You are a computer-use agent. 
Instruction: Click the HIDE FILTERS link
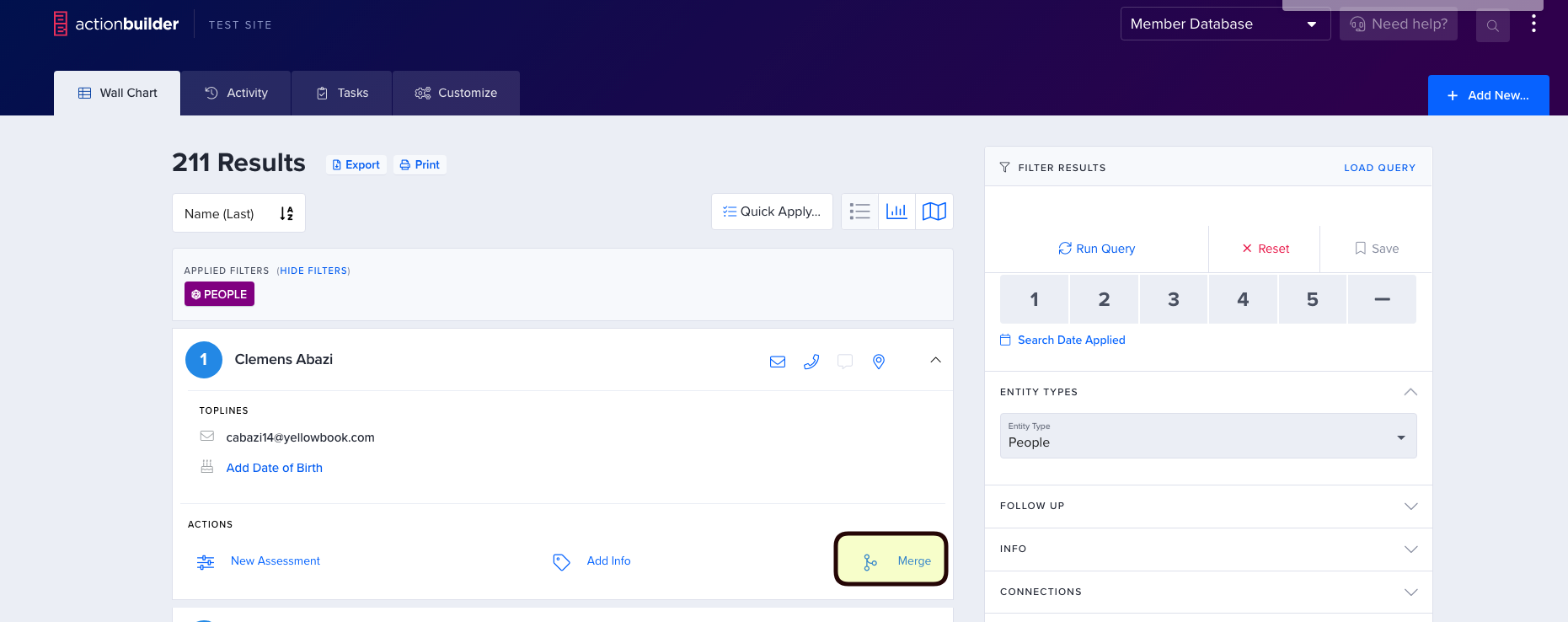coord(313,271)
